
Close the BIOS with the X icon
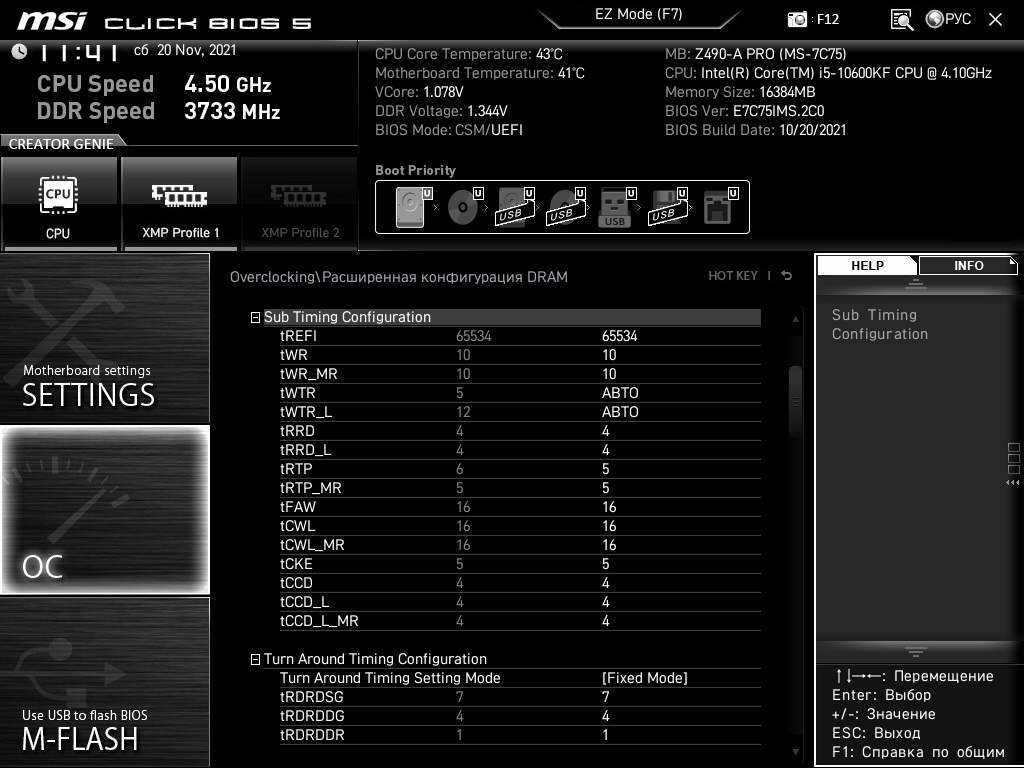click(995, 20)
